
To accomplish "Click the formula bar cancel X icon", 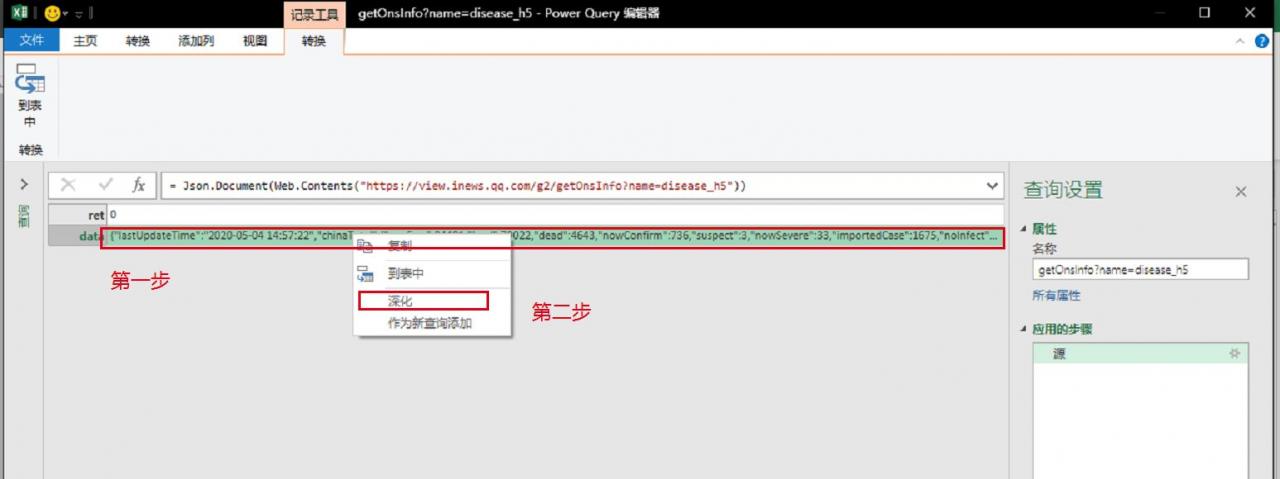I will coord(68,185).
